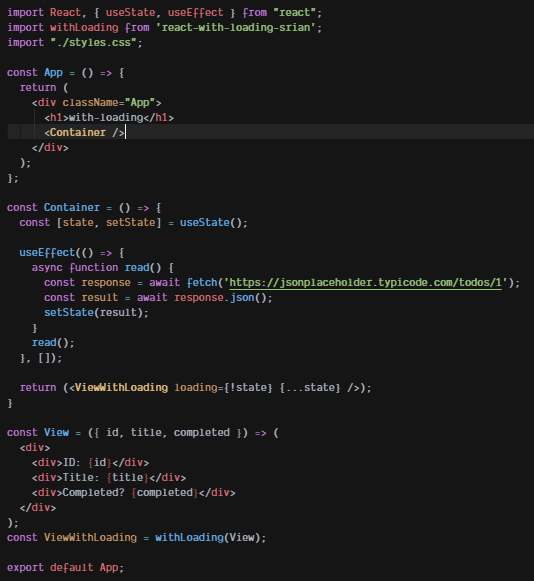Click 'const response' variable
534x581 pixels.
point(106,282)
